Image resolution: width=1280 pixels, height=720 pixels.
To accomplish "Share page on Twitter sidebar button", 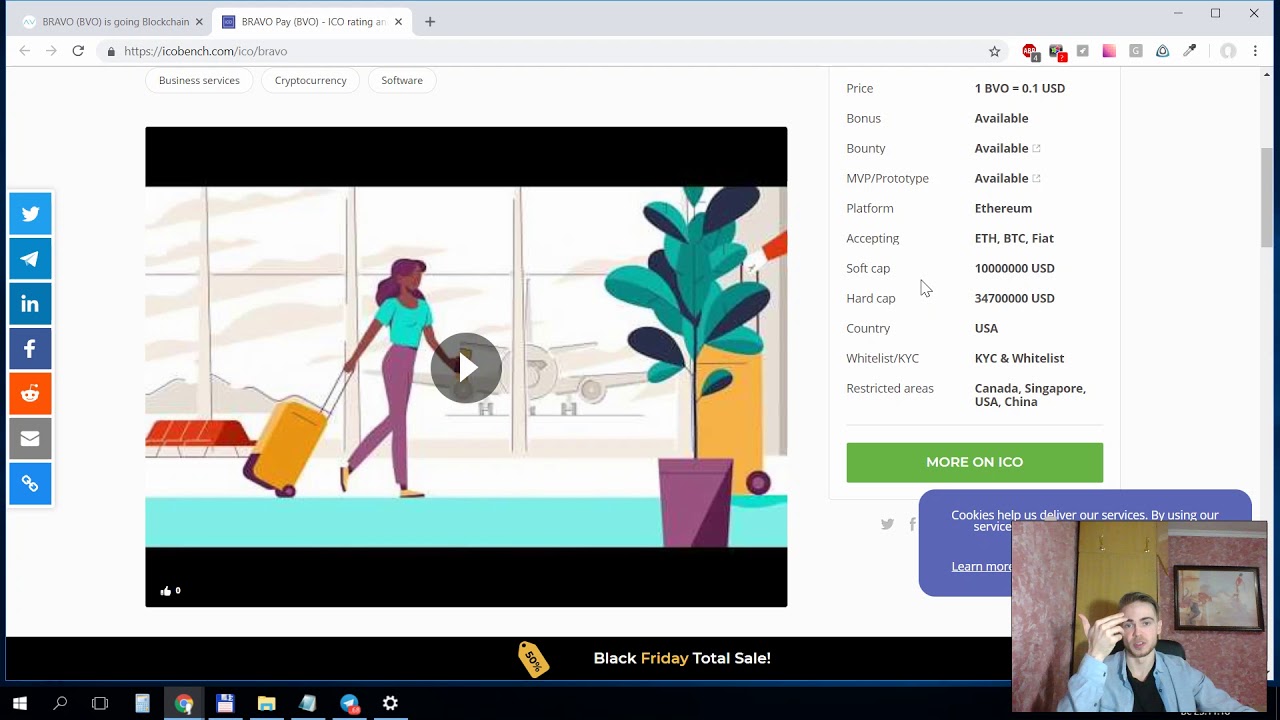I will click(30, 214).
